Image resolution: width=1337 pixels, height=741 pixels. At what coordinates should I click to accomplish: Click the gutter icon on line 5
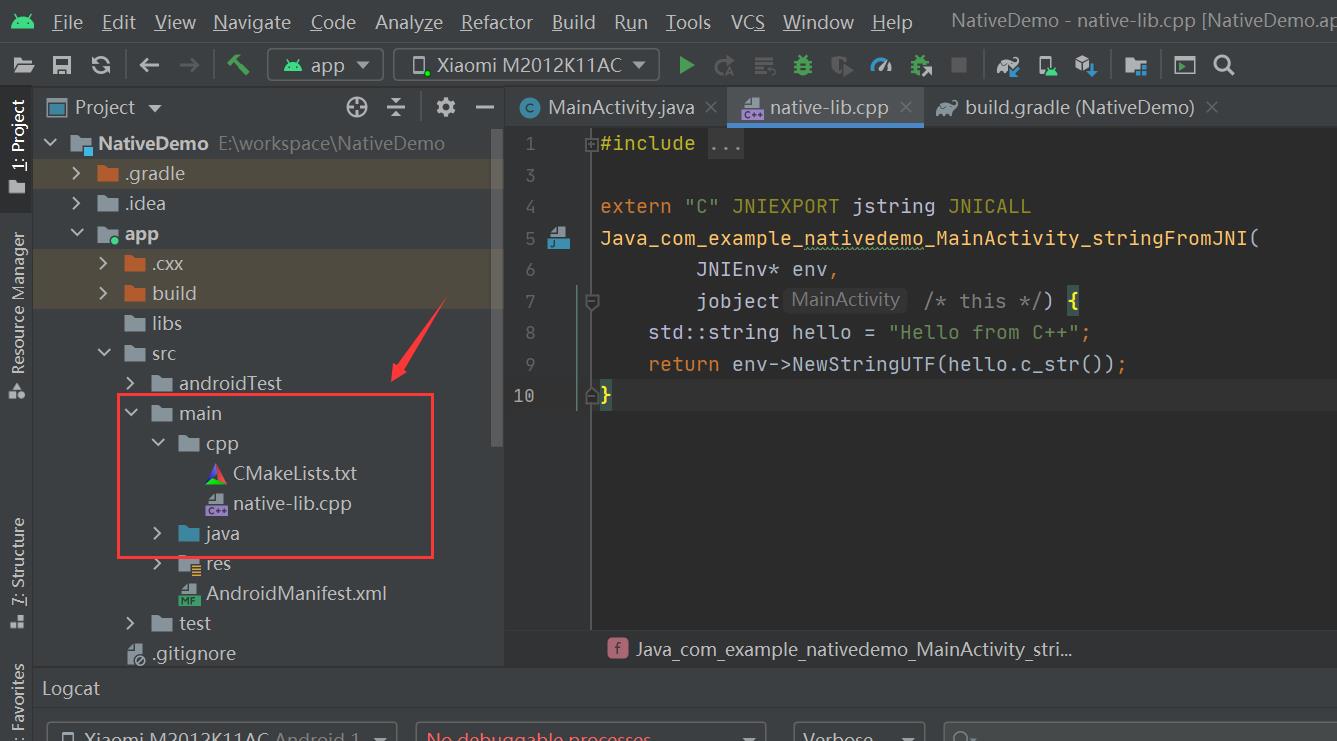pyautogui.click(x=558, y=238)
